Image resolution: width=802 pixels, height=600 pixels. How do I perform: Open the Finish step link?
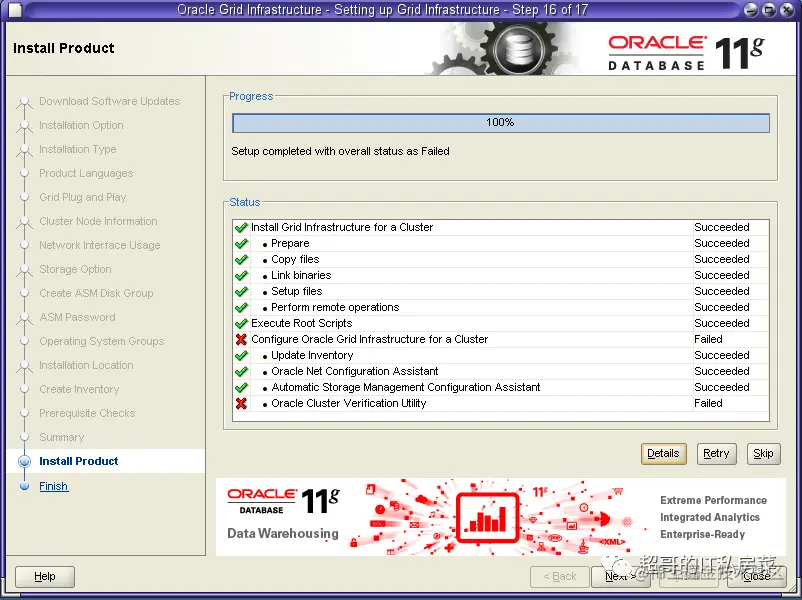54,486
